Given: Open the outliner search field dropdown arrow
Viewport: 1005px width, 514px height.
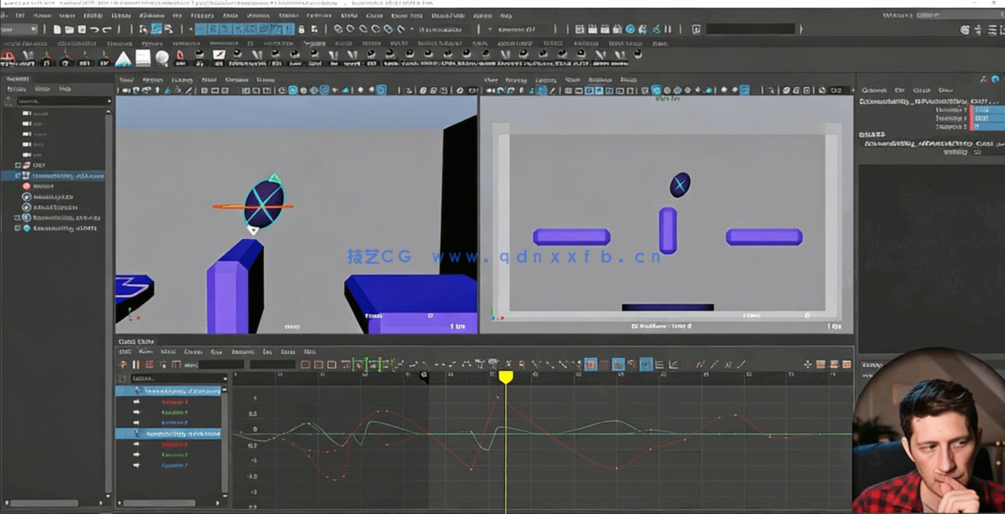Looking at the screenshot, I should tap(108, 101).
